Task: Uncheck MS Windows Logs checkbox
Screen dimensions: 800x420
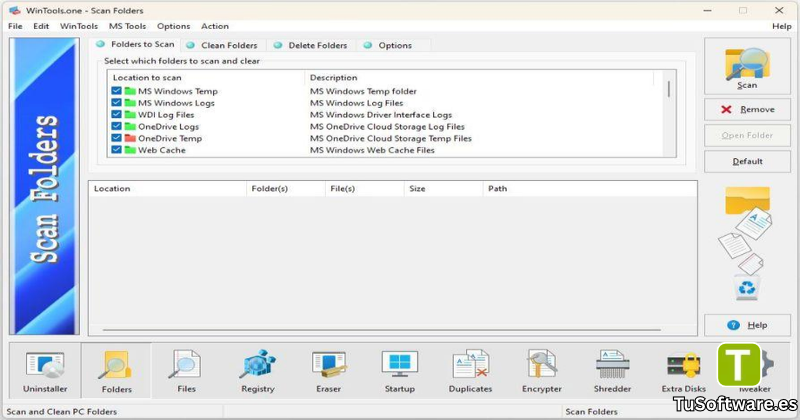Action: (x=116, y=103)
